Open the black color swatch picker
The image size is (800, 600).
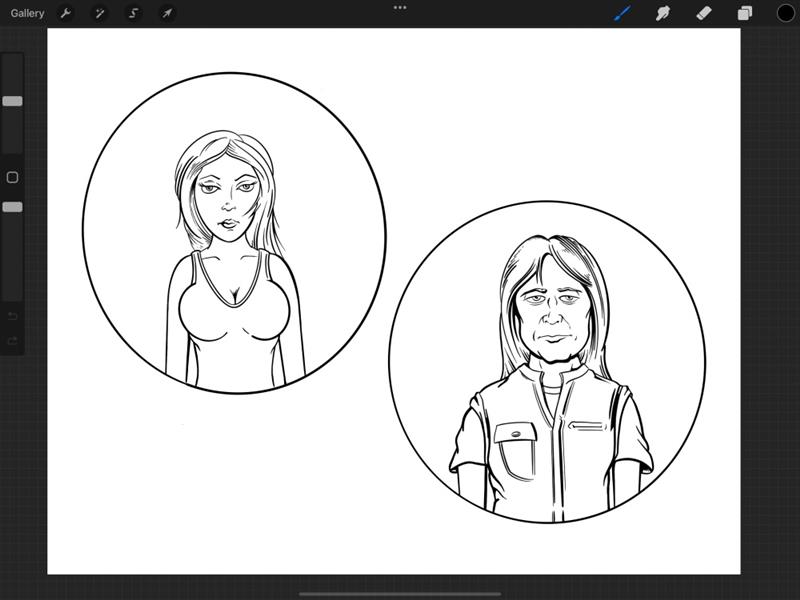click(x=785, y=13)
